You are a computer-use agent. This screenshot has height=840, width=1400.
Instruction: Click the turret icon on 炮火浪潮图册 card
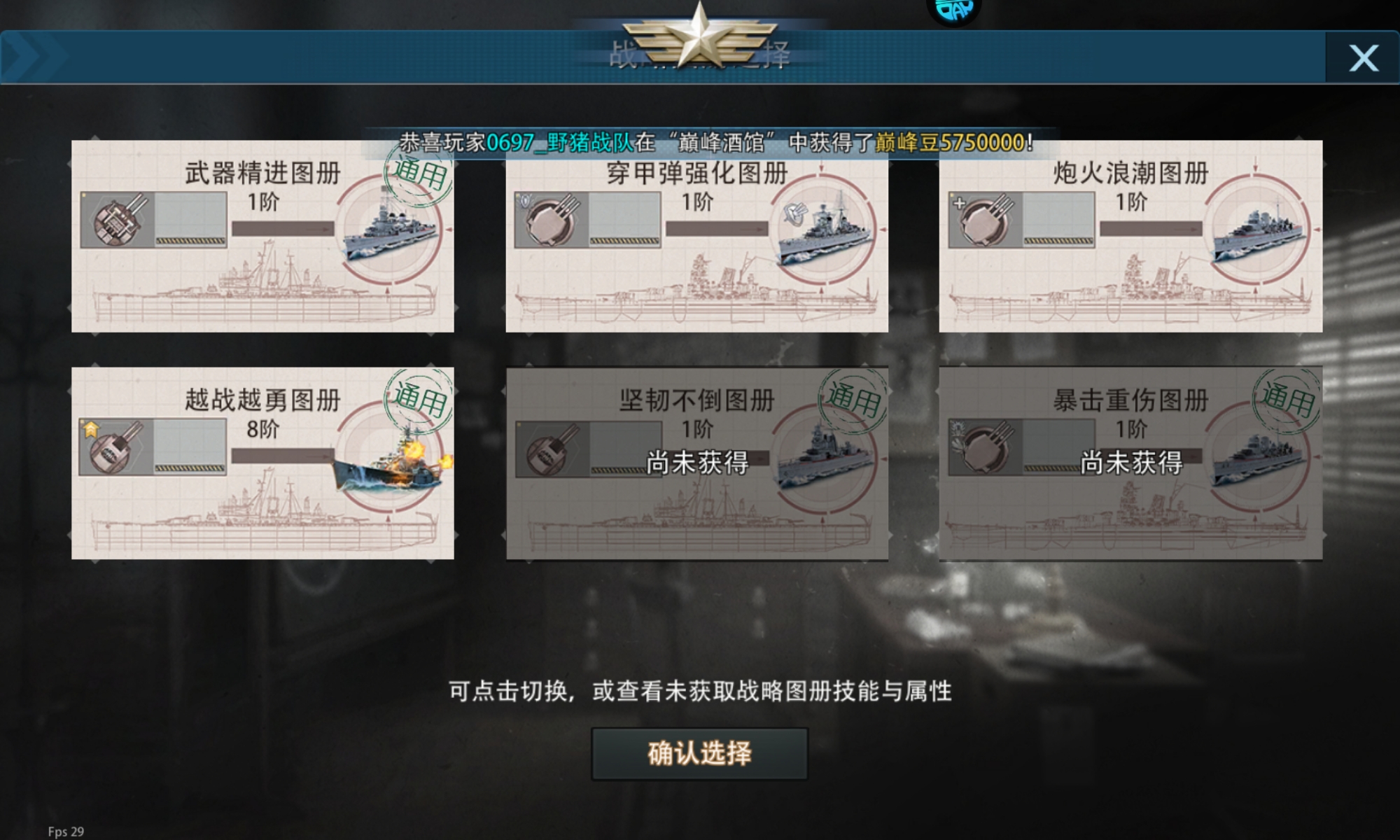click(x=986, y=220)
